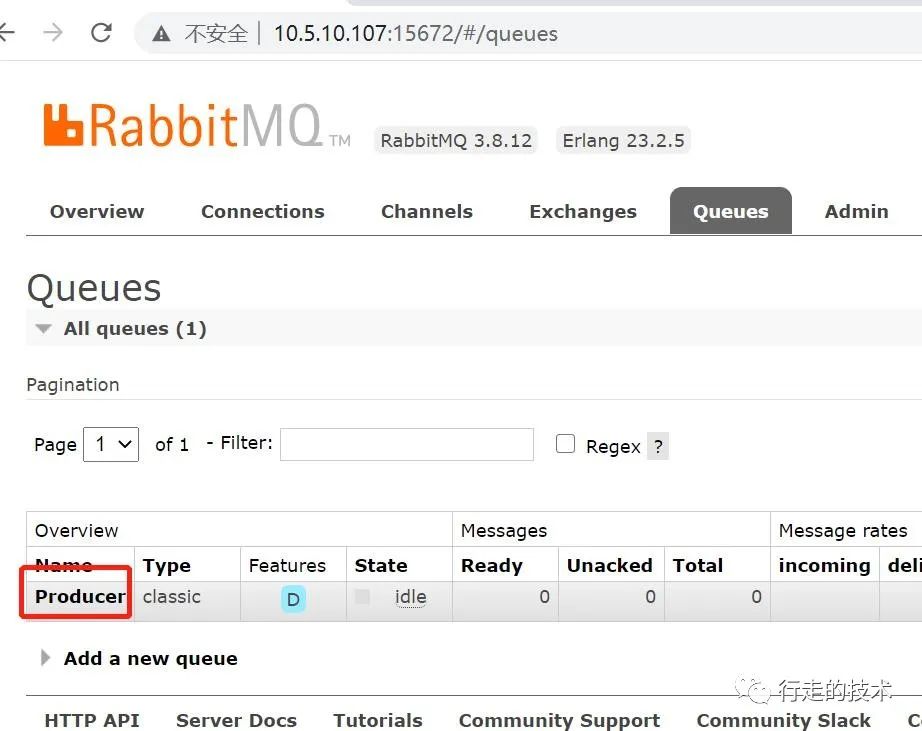Open the HTTP API link
Screen dimensions: 922x731
pos(92,720)
